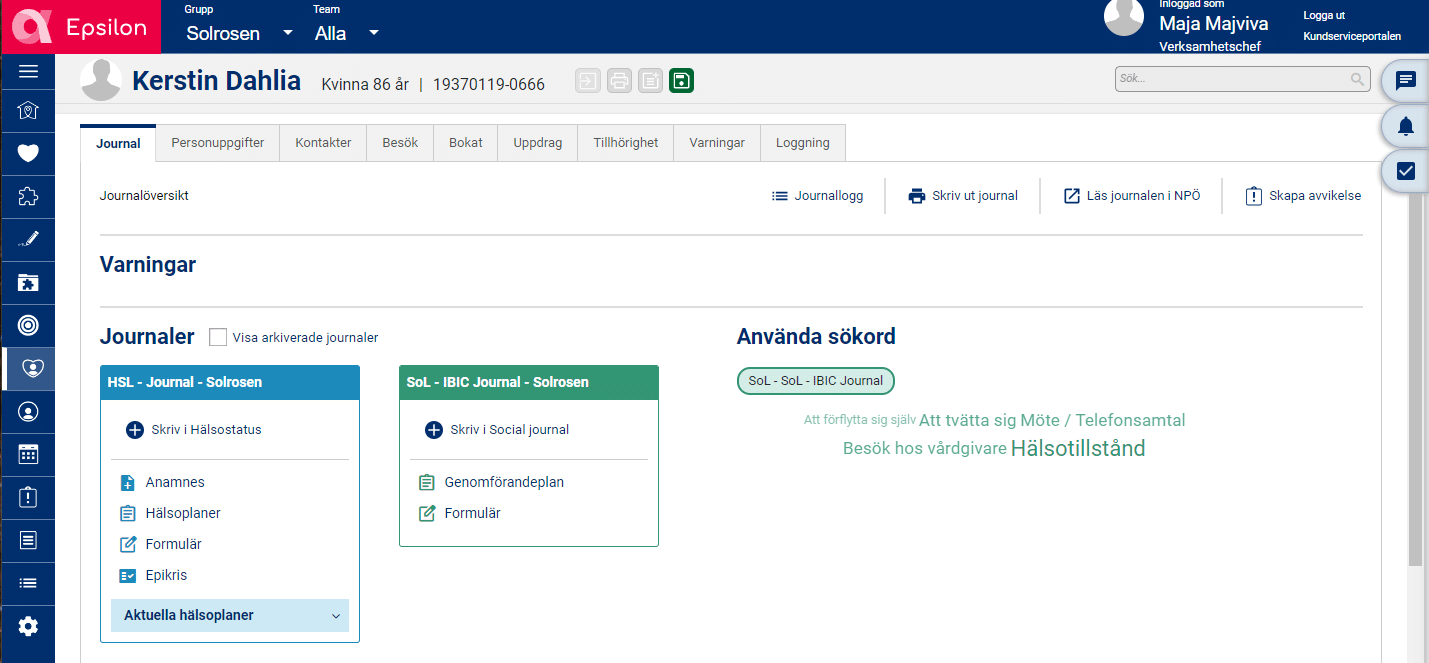
Task: Open the tasks checkmark icon on right edge
Action: coord(1405,171)
